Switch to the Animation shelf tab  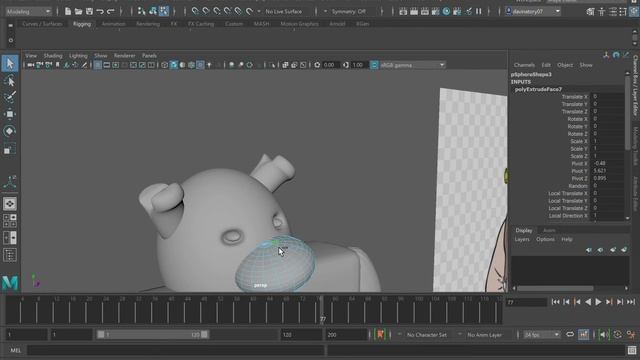[113, 24]
